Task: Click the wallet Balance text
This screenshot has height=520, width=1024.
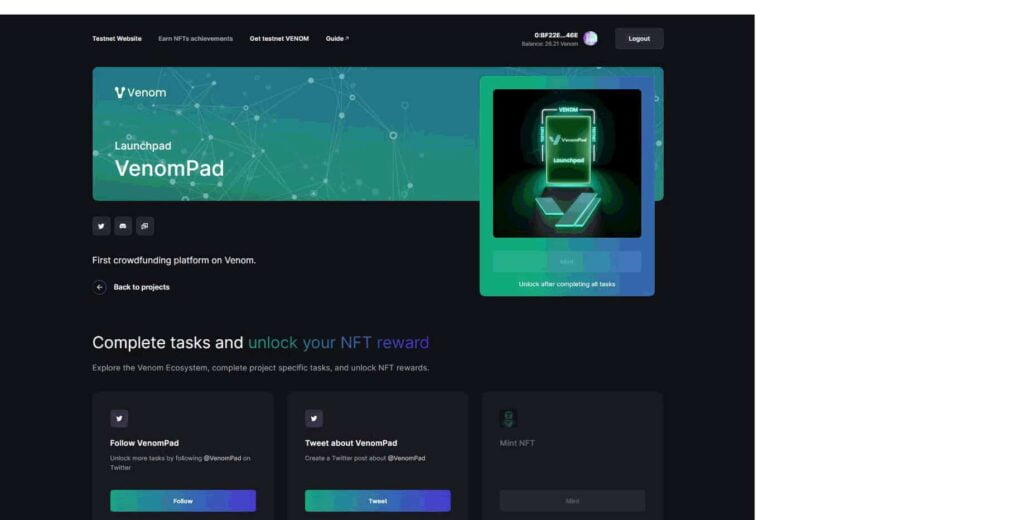Action: pyautogui.click(x=549, y=44)
